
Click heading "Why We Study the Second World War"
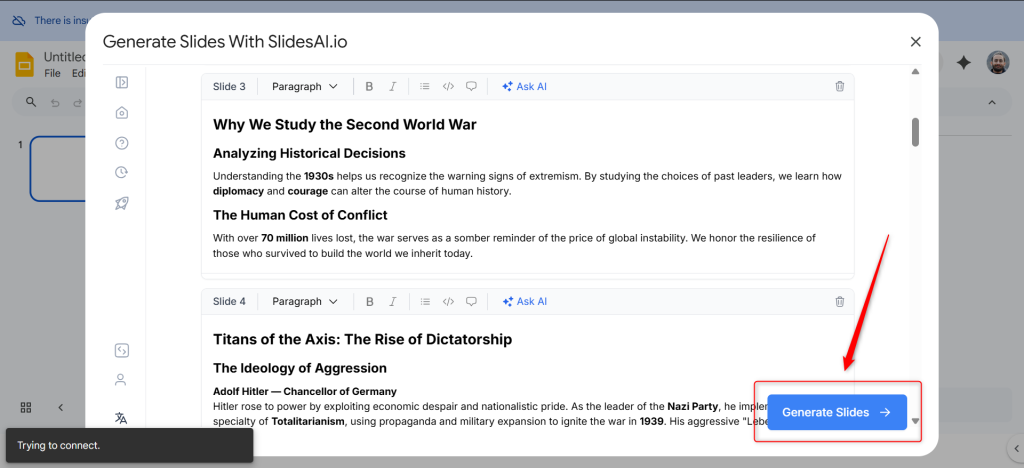pyautogui.click(x=345, y=124)
